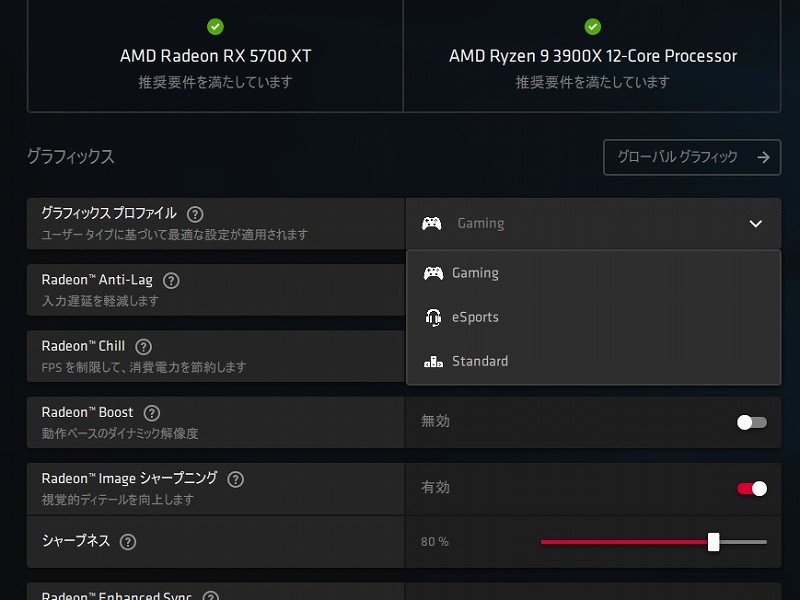
Task: Click help icon beside Radeon Anti-Lag
Action: [x=171, y=281]
